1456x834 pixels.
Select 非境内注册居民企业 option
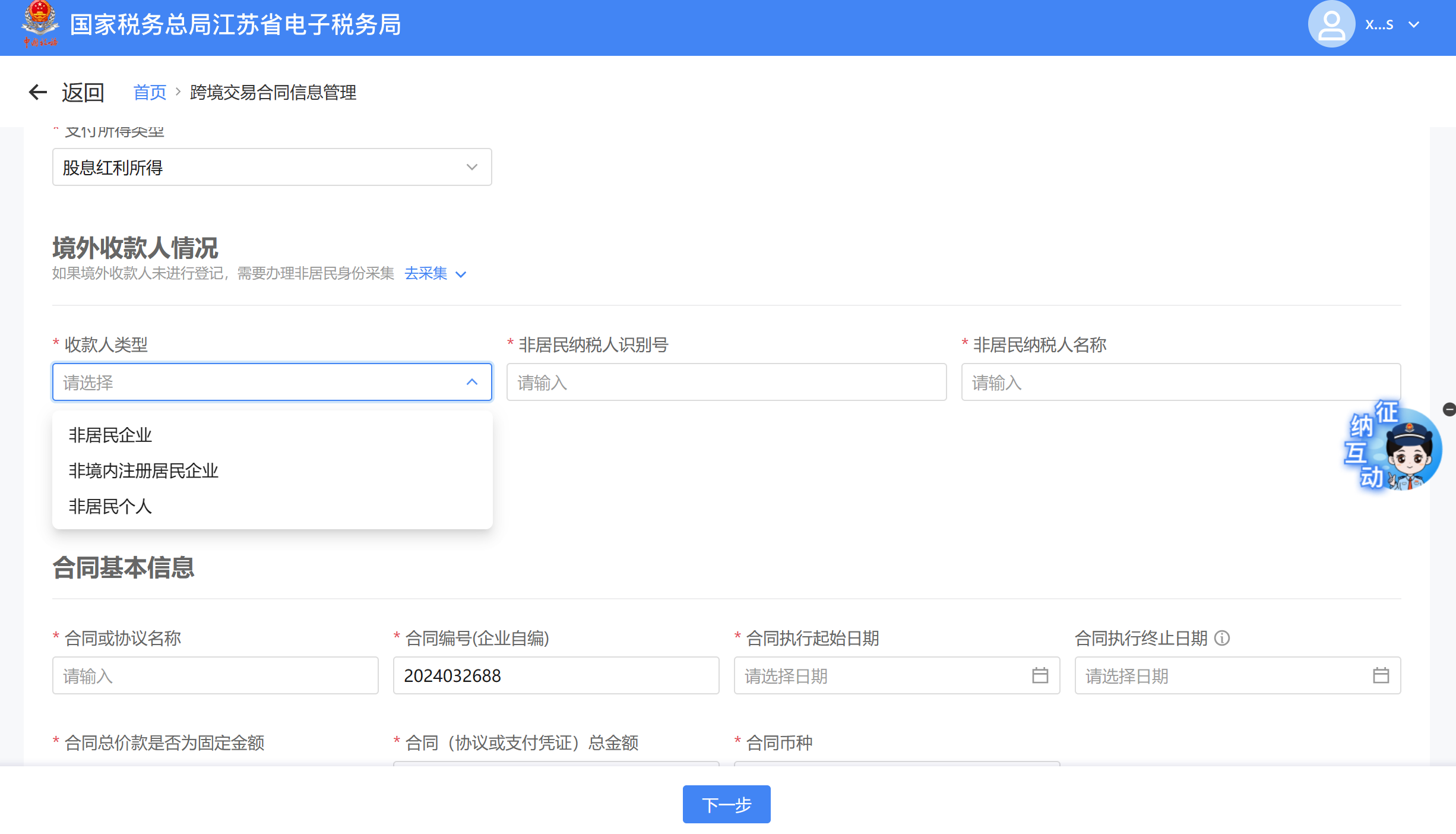(144, 471)
